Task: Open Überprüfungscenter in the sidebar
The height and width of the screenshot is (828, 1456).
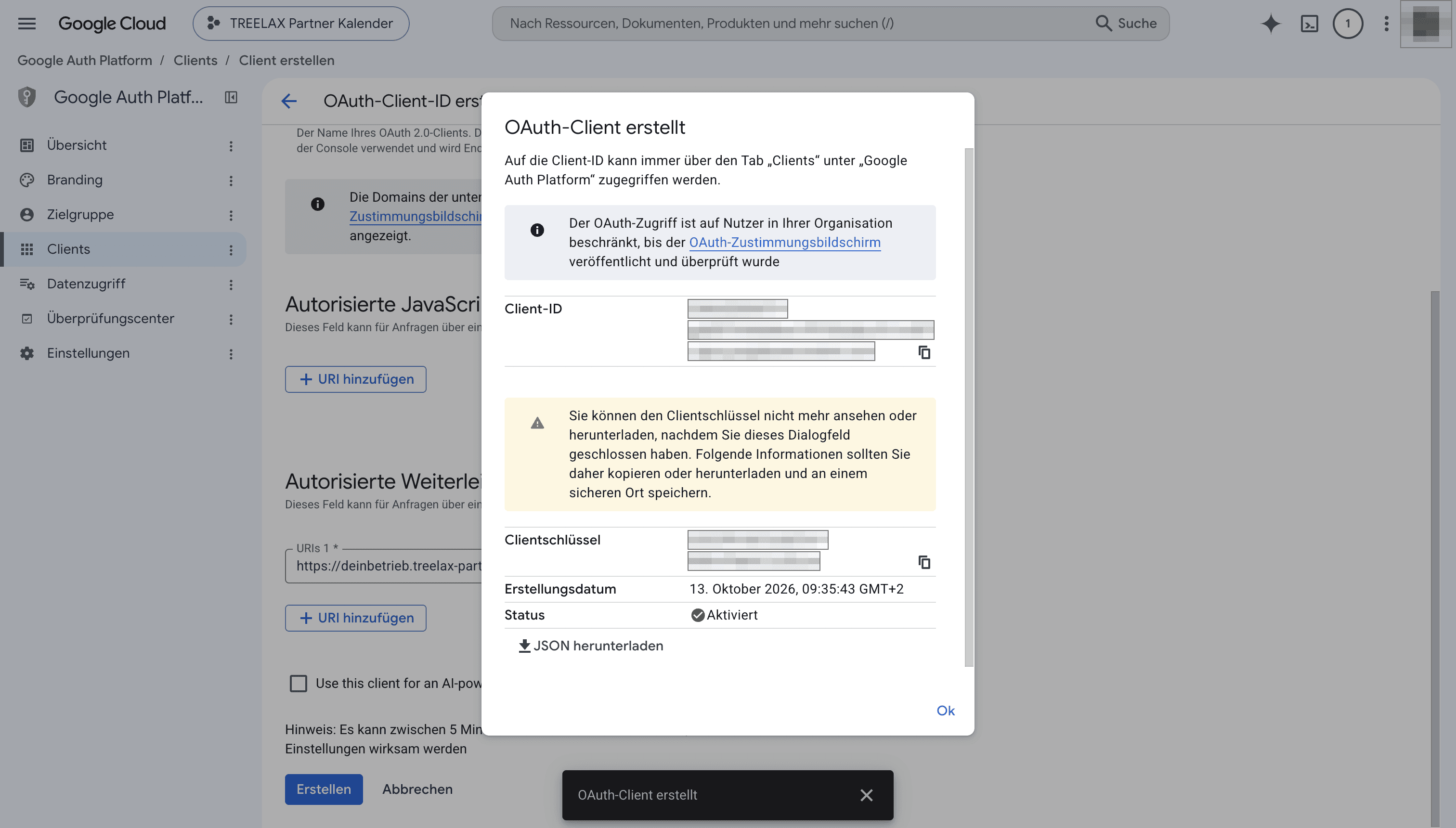Action: tap(110, 319)
